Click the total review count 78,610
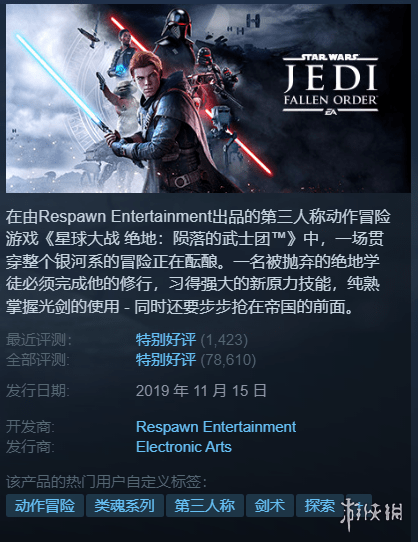The width and height of the screenshot is (418, 542). [x=229, y=360]
